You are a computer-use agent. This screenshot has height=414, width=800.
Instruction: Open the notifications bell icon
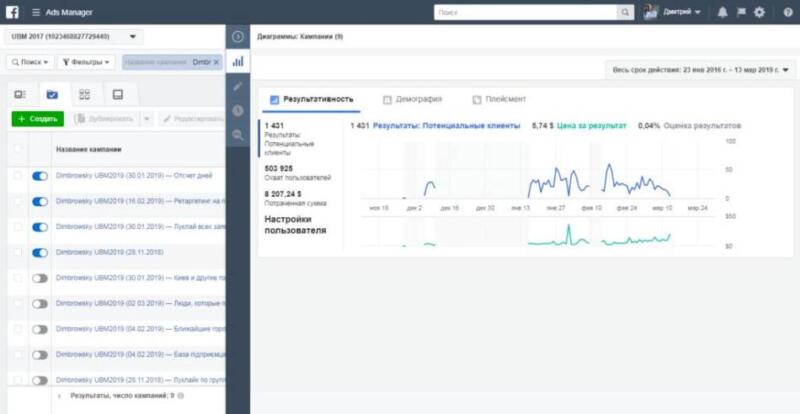(722, 12)
